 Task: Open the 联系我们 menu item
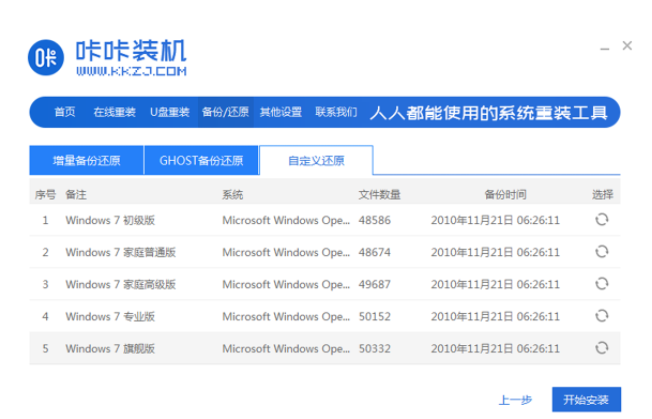336,112
